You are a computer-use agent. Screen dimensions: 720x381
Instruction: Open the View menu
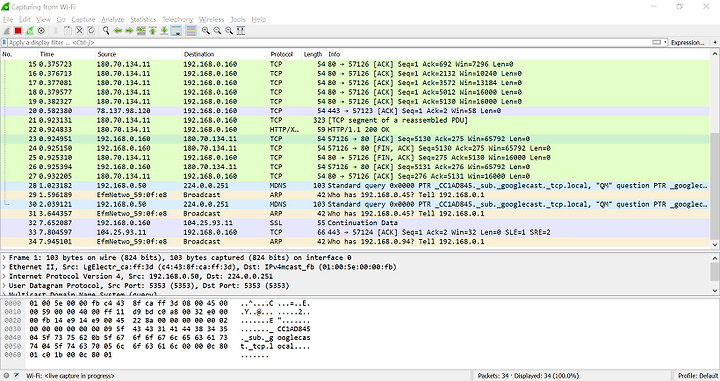43,19
